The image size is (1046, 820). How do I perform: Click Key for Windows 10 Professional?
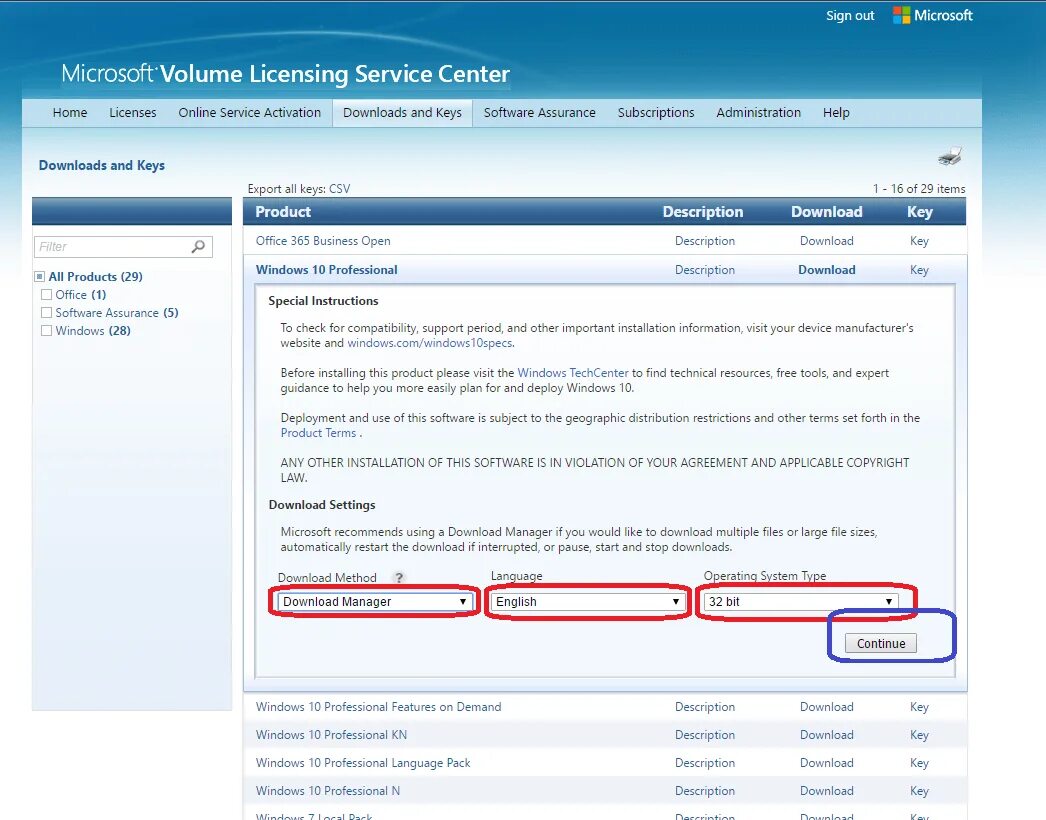(x=919, y=270)
